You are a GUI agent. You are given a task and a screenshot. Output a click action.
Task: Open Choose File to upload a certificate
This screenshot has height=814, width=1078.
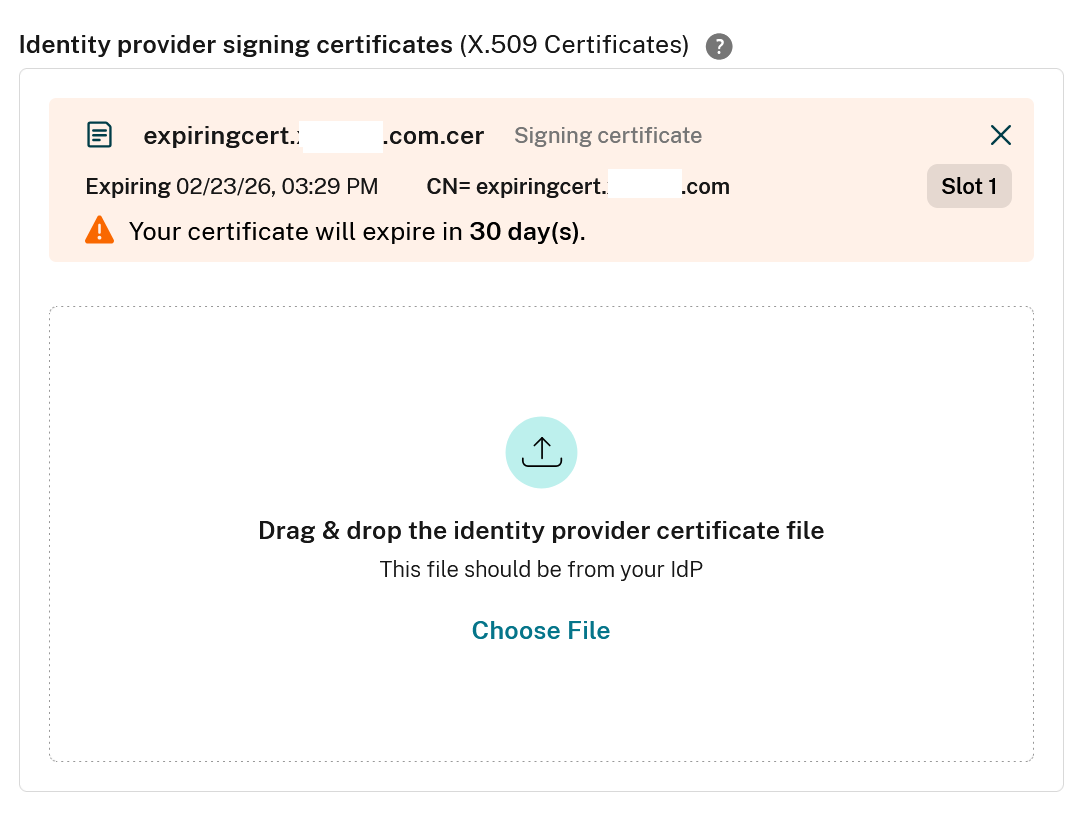[x=541, y=630]
